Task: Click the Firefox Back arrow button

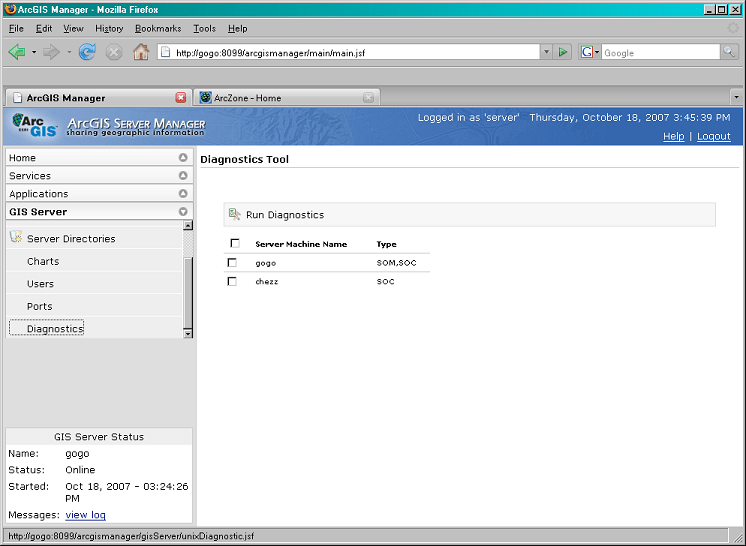Action: tap(17, 52)
